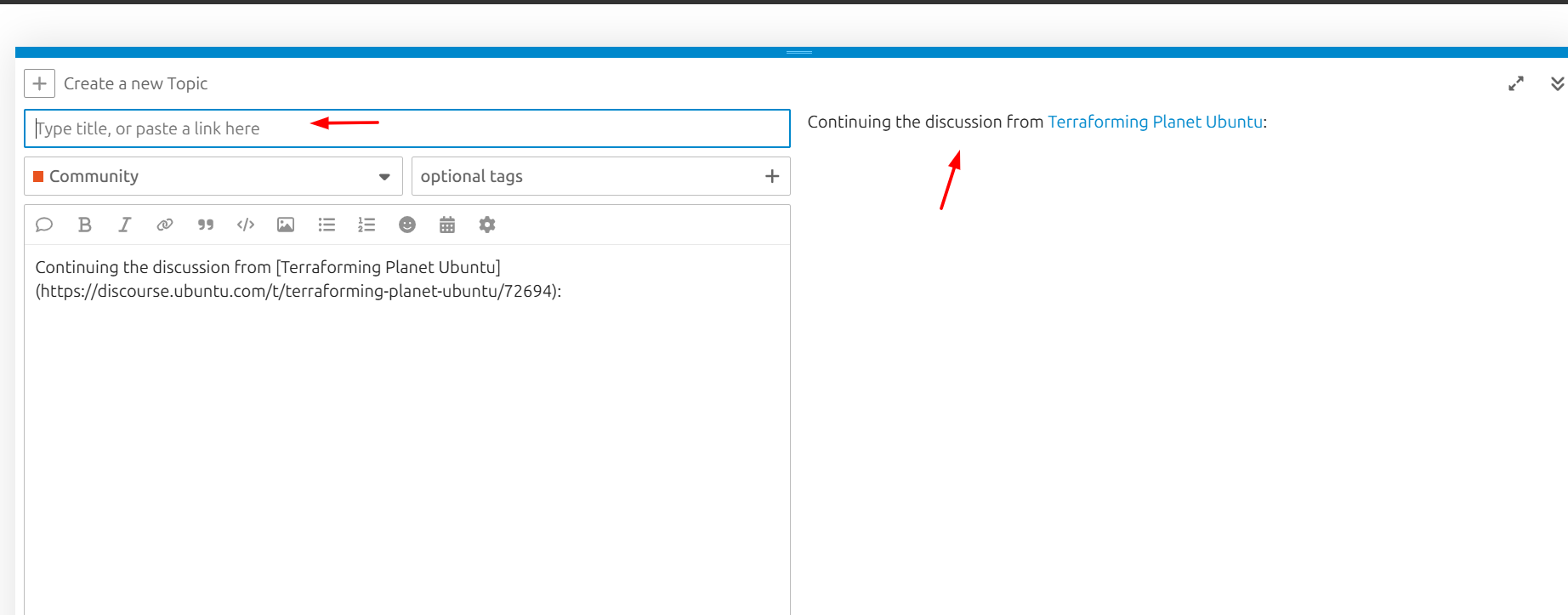Click the topic title input field
Screen dimensions: 1568x615
[406, 128]
